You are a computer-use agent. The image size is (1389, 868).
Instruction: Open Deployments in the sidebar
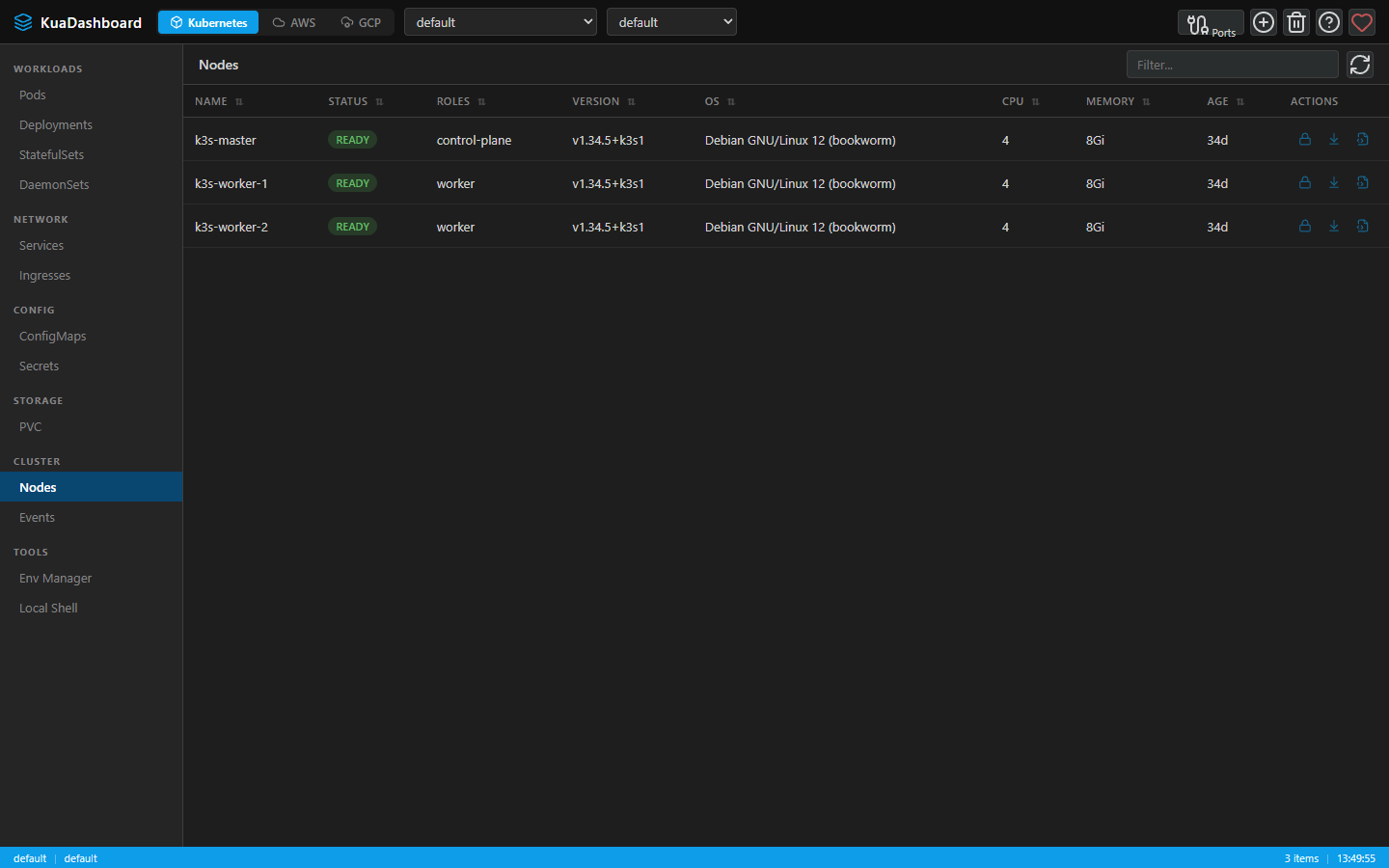click(x=91, y=125)
